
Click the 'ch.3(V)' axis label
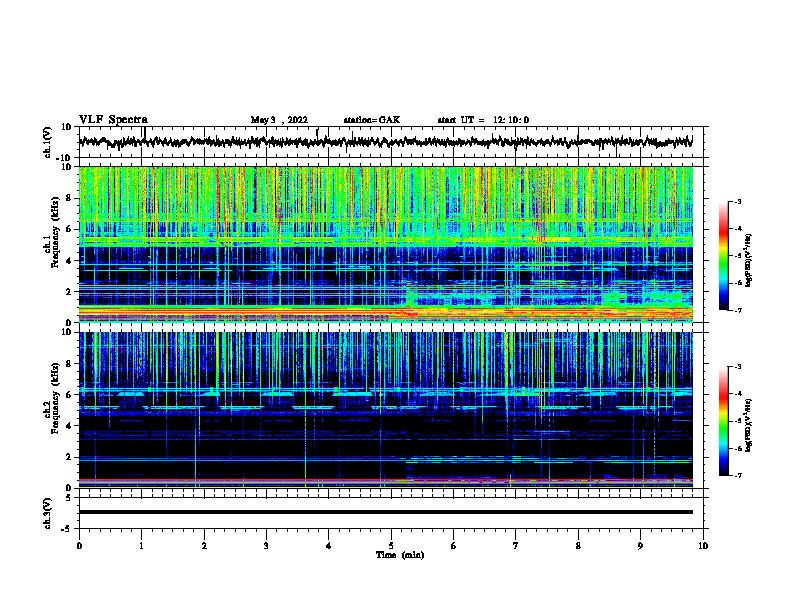pyautogui.click(x=48, y=513)
